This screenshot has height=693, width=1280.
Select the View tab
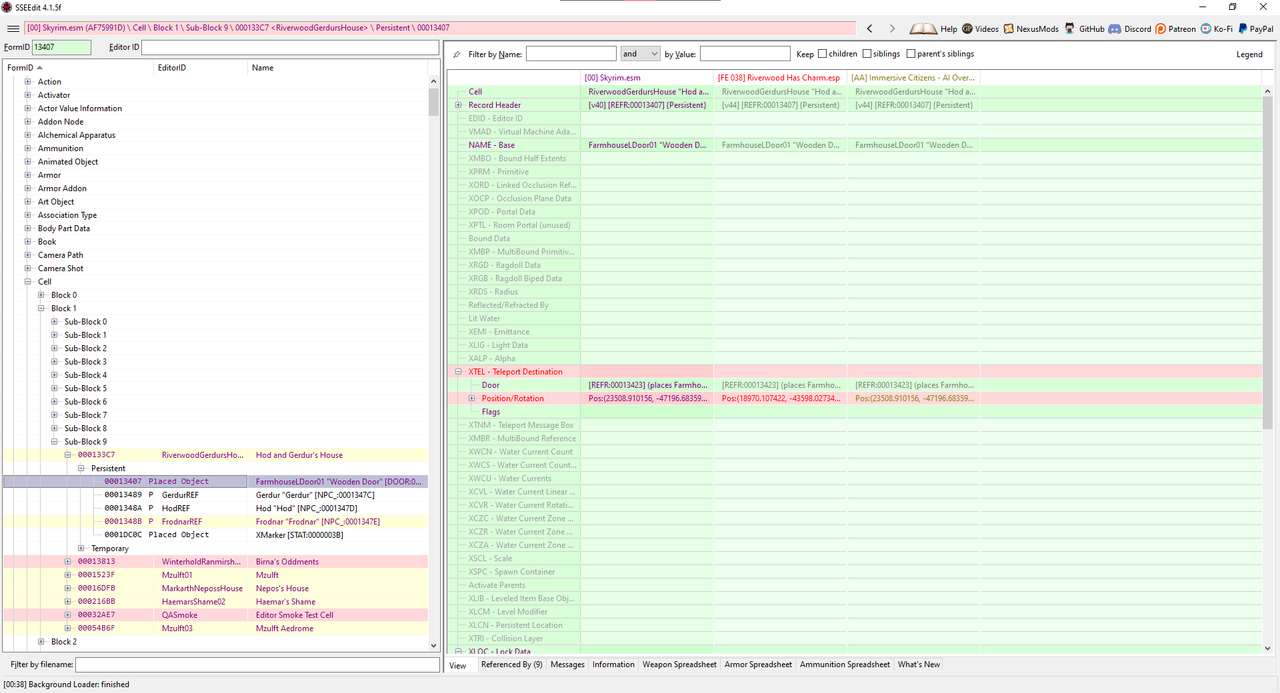coord(458,665)
